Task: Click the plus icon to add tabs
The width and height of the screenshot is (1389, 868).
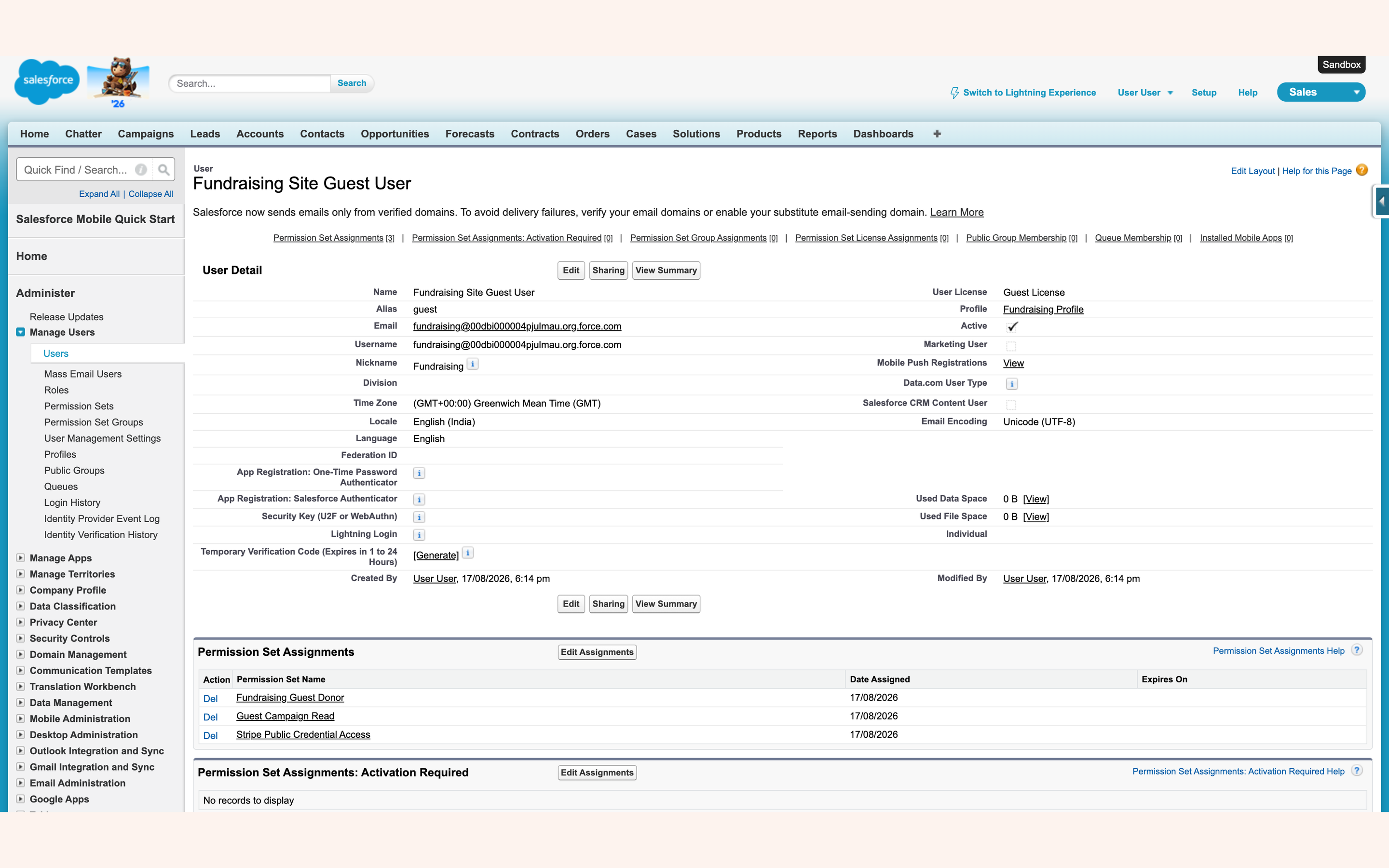Action: click(937, 134)
